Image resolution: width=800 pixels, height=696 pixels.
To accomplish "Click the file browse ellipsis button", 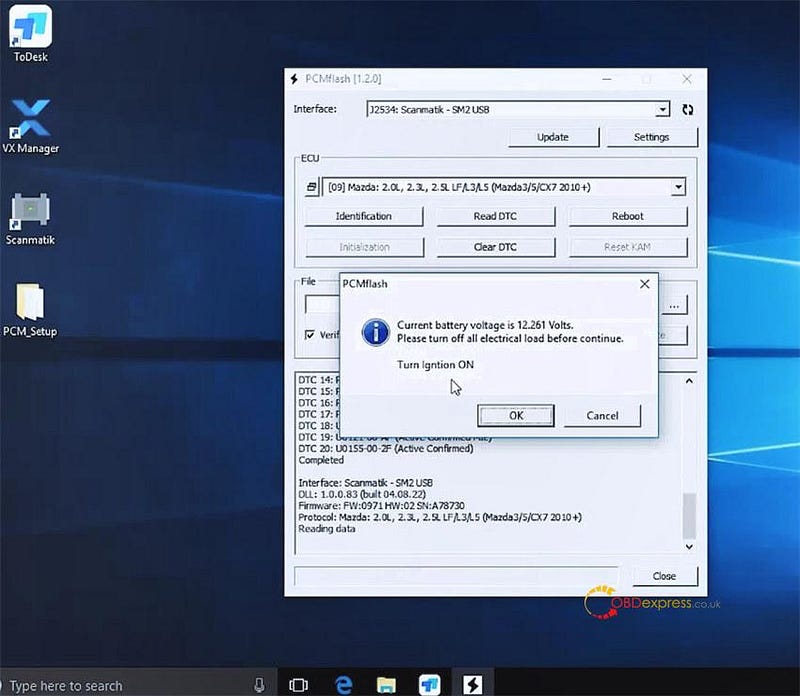I will (673, 305).
